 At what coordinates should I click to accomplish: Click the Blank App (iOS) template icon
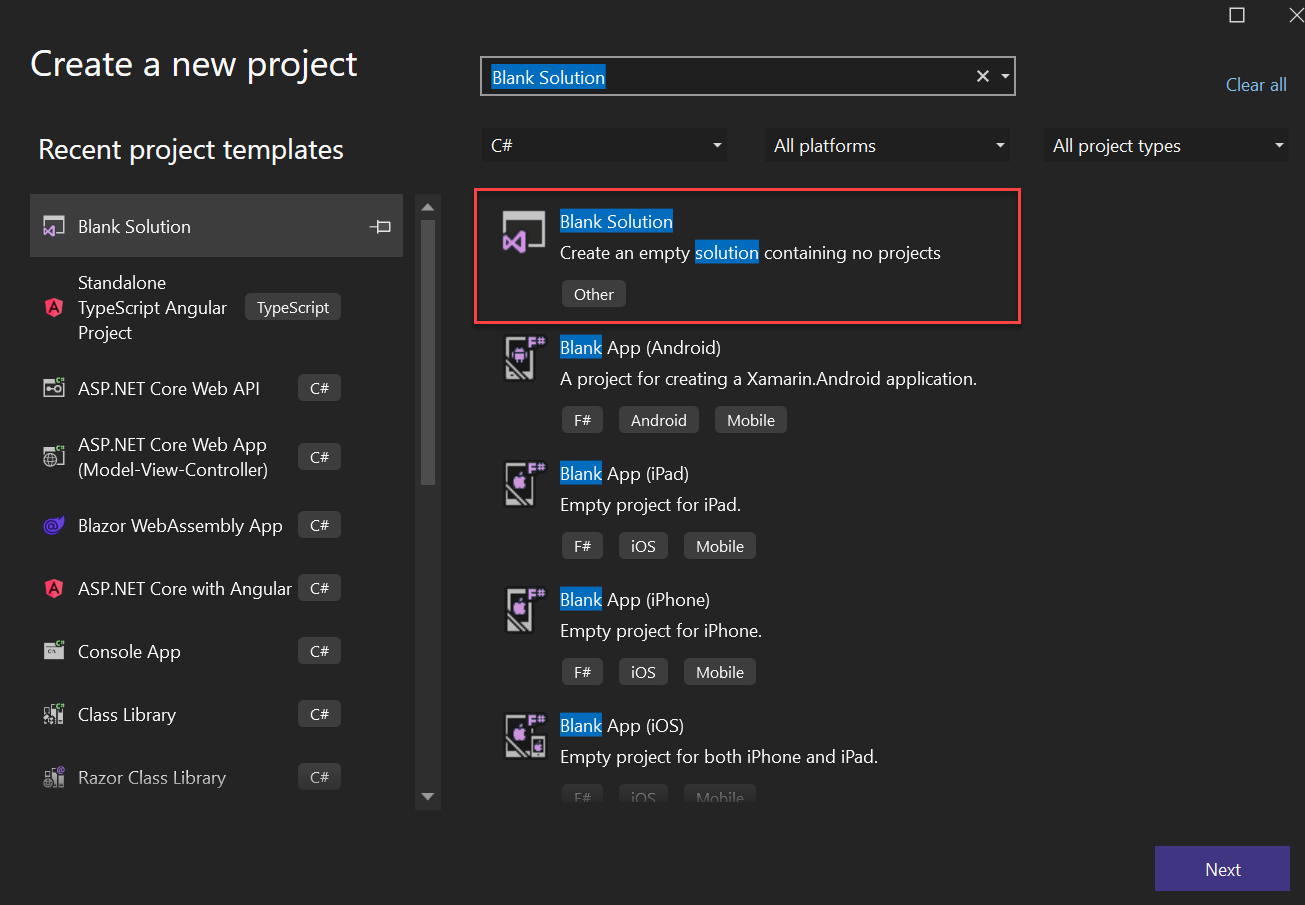(x=524, y=736)
